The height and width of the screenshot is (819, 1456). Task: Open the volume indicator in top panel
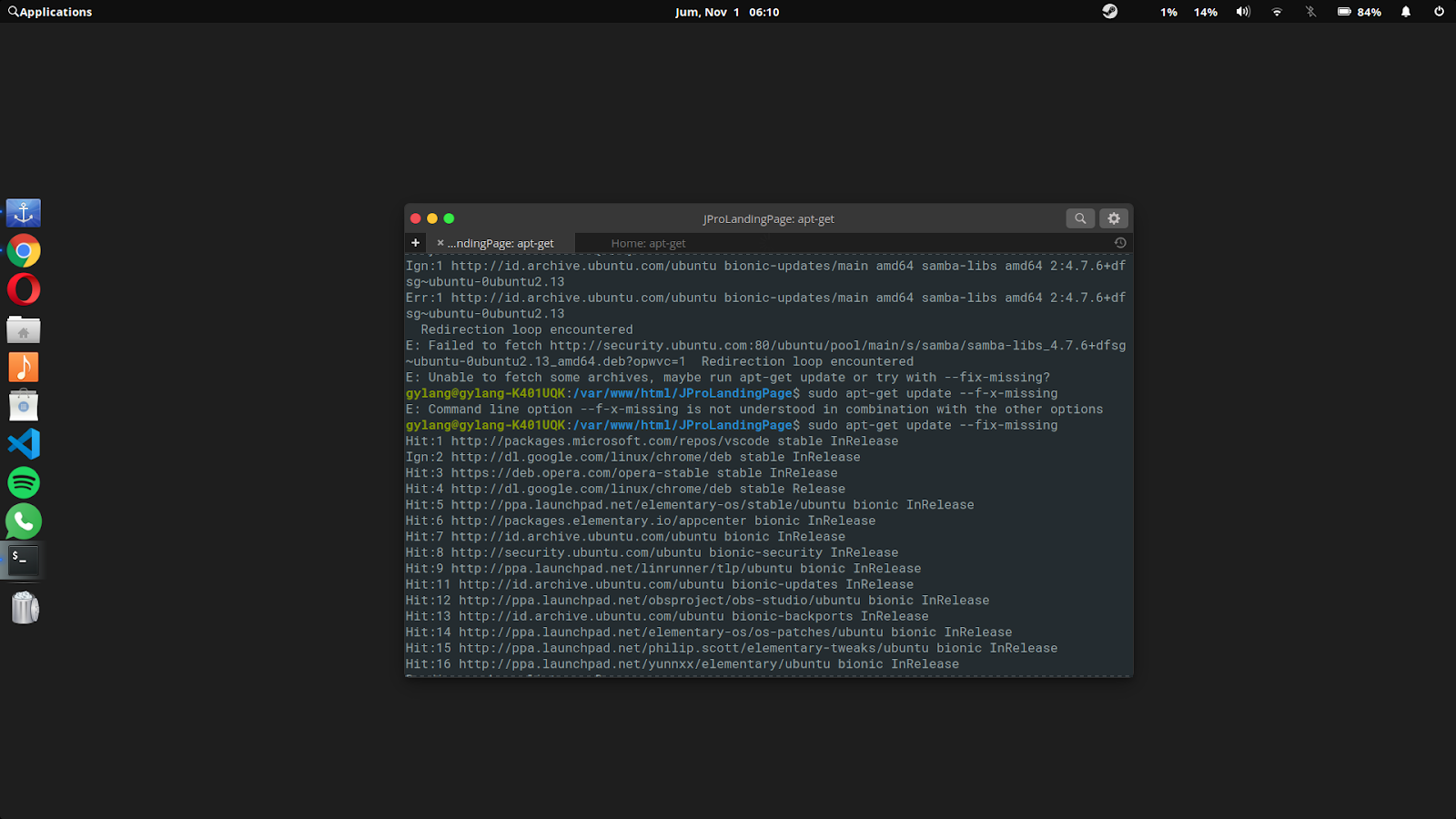coord(1243,12)
